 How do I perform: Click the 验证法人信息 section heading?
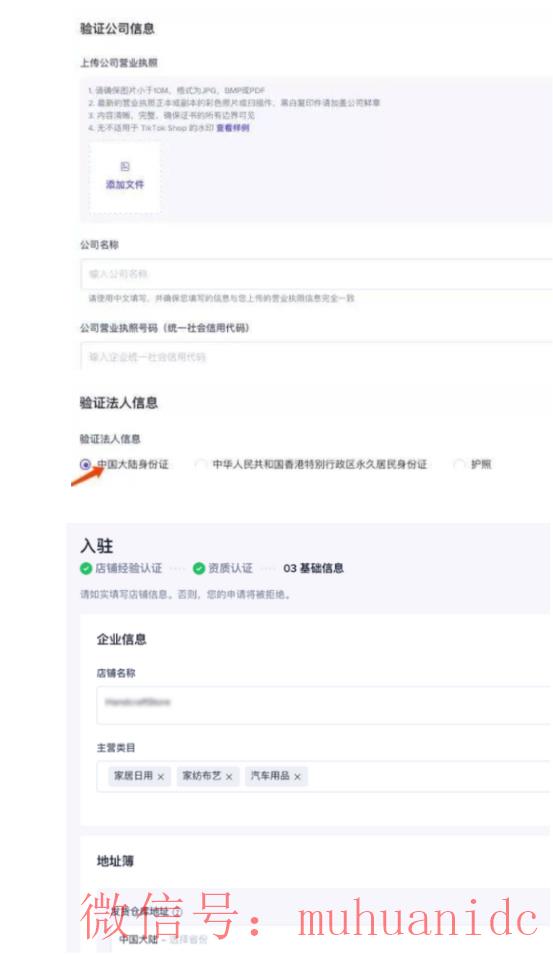(x=119, y=403)
